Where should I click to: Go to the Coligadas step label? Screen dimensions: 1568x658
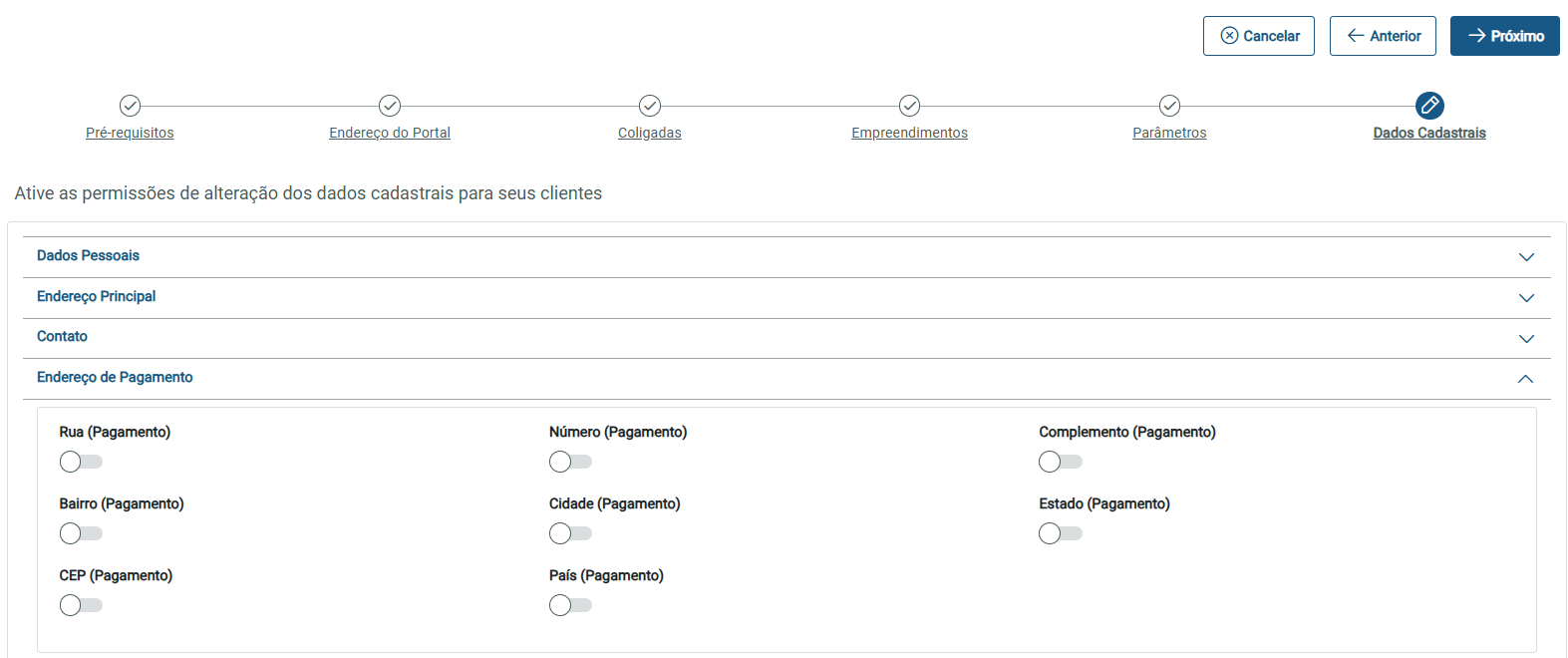[x=650, y=133]
